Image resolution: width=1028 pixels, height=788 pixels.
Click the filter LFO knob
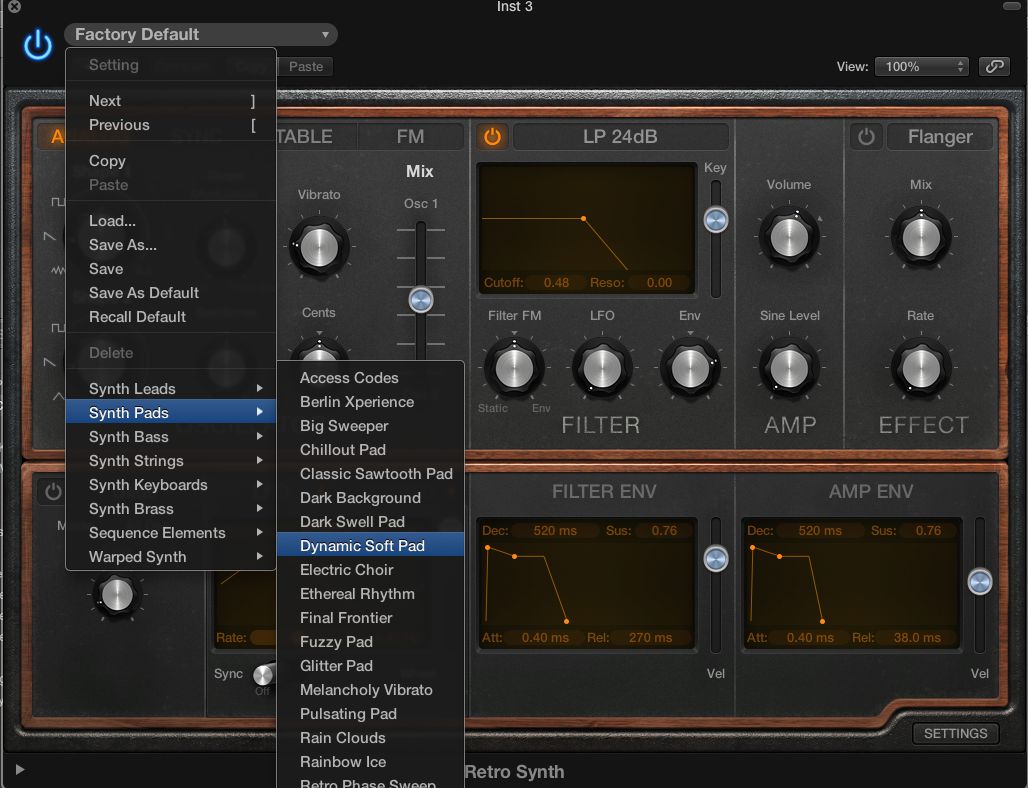[602, 368]
